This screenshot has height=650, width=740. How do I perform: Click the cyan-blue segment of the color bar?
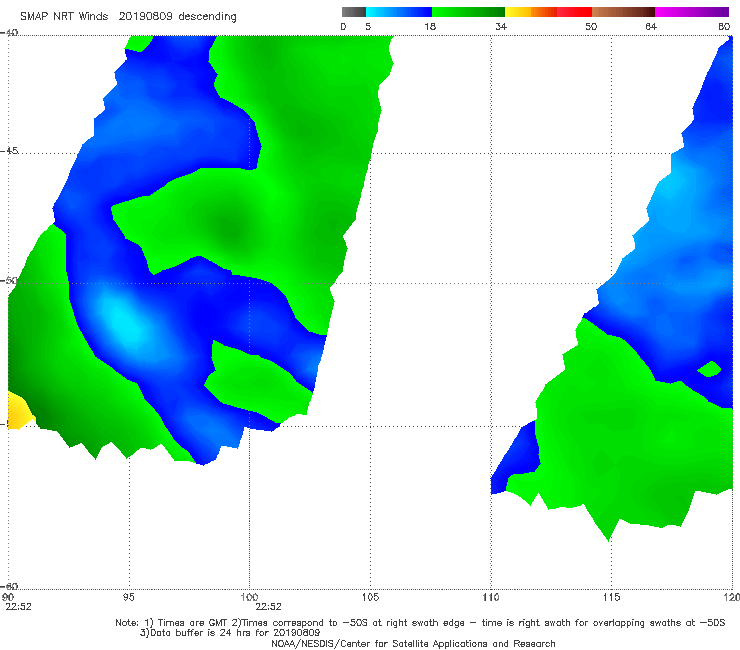(x=399, y=12)
